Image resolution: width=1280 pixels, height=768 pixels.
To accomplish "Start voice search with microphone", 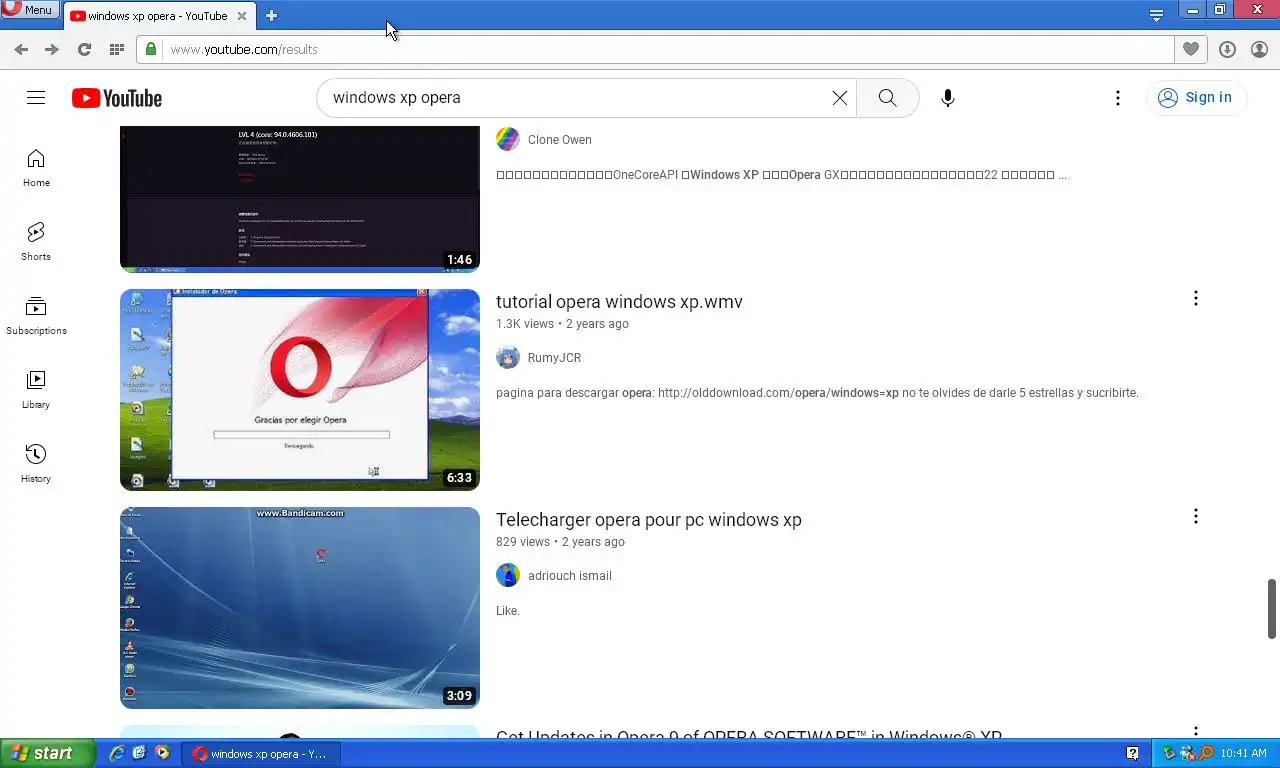I will pyautogui.click(x=948, y=98).
